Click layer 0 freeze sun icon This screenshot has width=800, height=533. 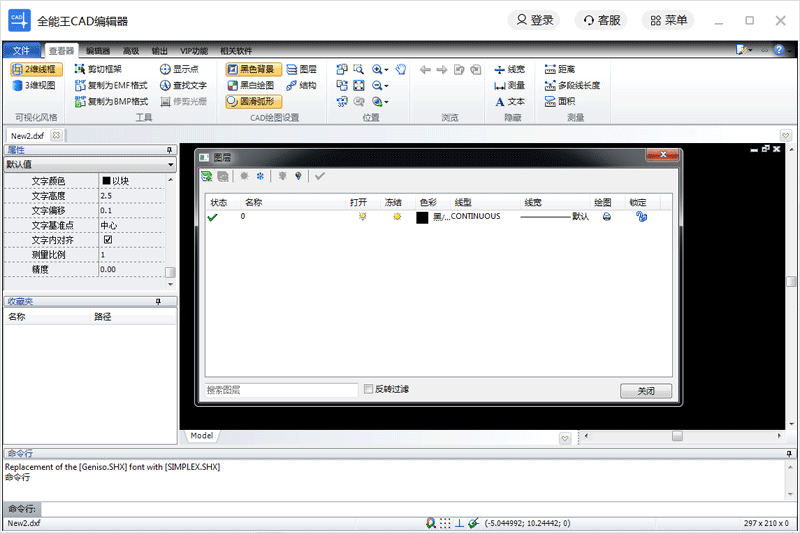[397, 216]
